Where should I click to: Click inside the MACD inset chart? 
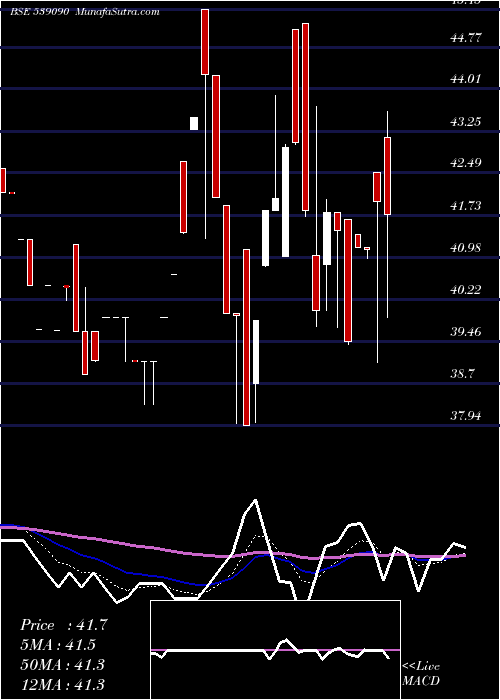(x=275, y=650)
